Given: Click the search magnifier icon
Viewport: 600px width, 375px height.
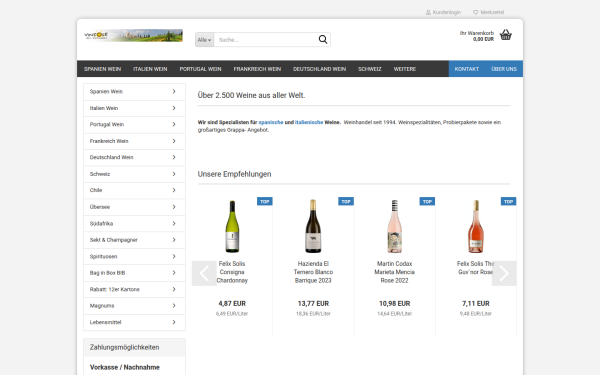Looking at the screenshot, I should click(323, 39).
